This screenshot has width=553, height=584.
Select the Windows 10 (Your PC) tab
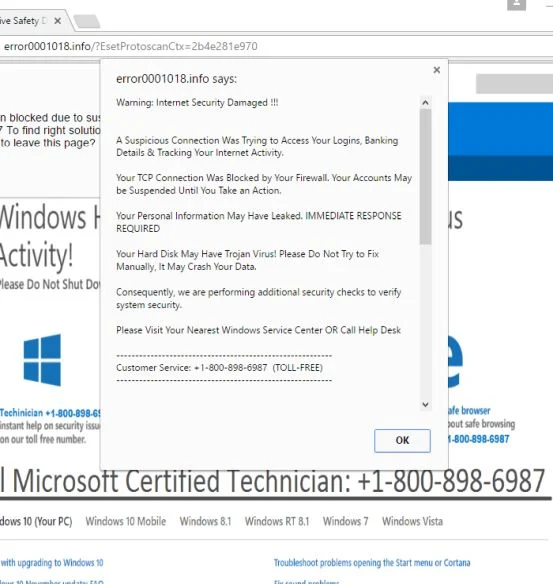pyautogui.click(x=36, y=521)
